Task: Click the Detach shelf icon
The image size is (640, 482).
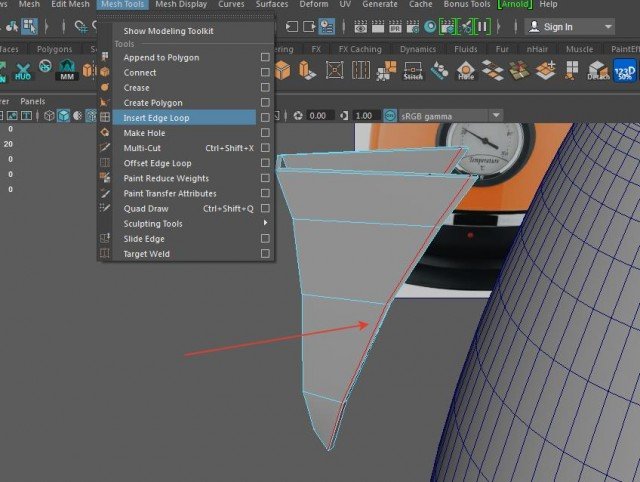Action: tap(598, 70)
